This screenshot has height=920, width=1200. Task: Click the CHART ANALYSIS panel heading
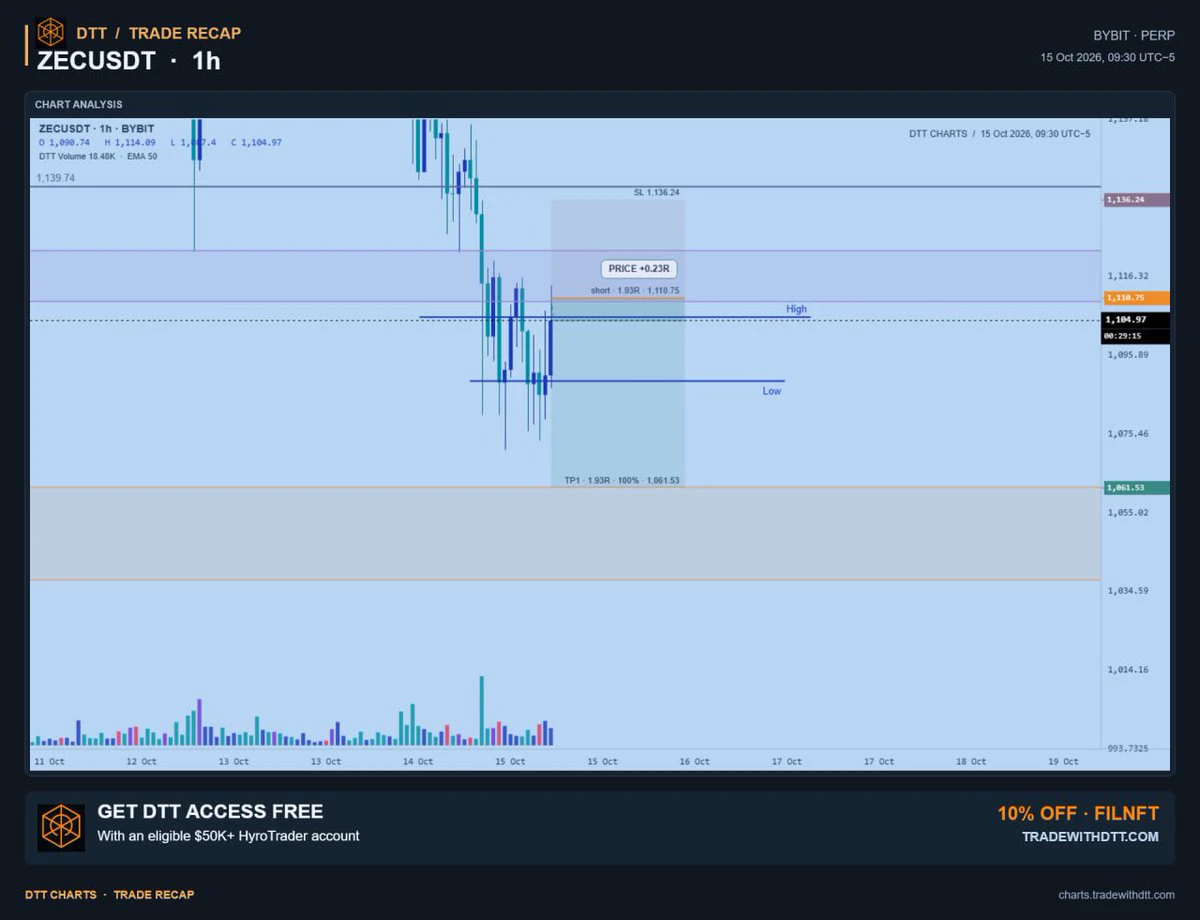(79, 105)
